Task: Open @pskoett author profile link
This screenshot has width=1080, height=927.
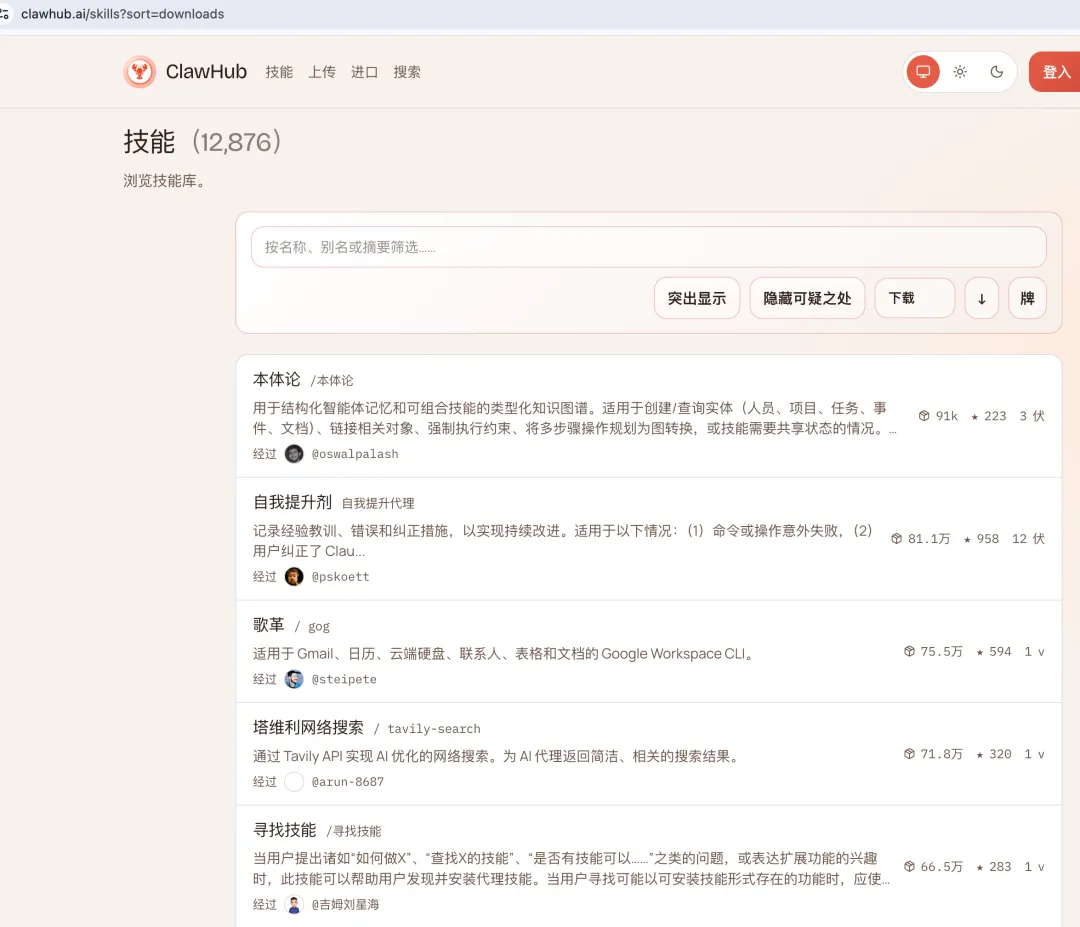Action: (340, 576)
